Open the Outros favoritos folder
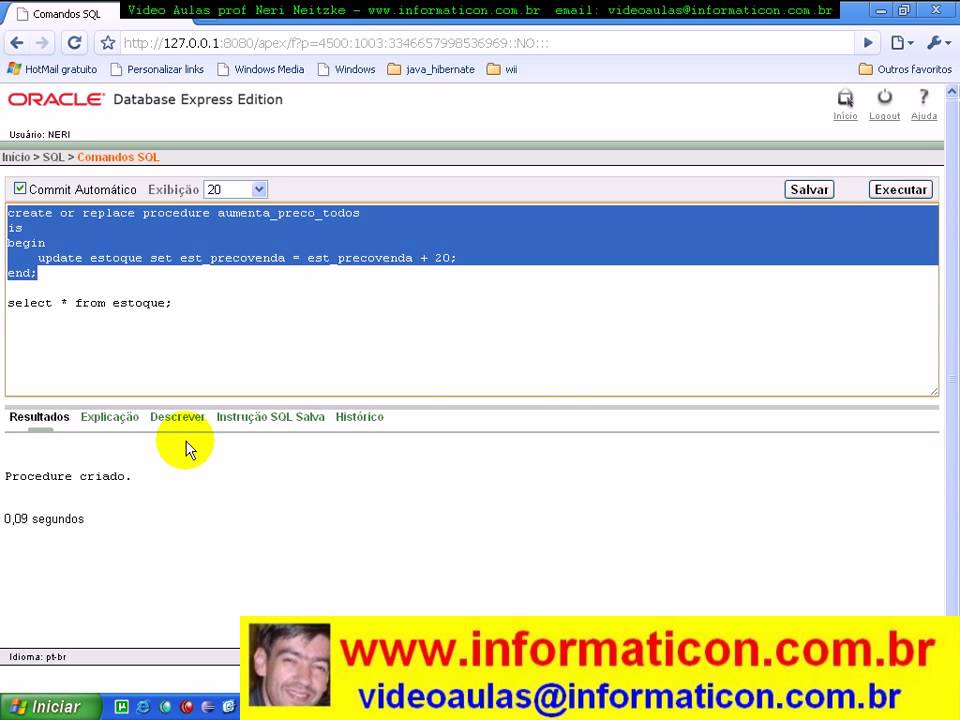Screen dimensions: 960x720 (905, 69)
